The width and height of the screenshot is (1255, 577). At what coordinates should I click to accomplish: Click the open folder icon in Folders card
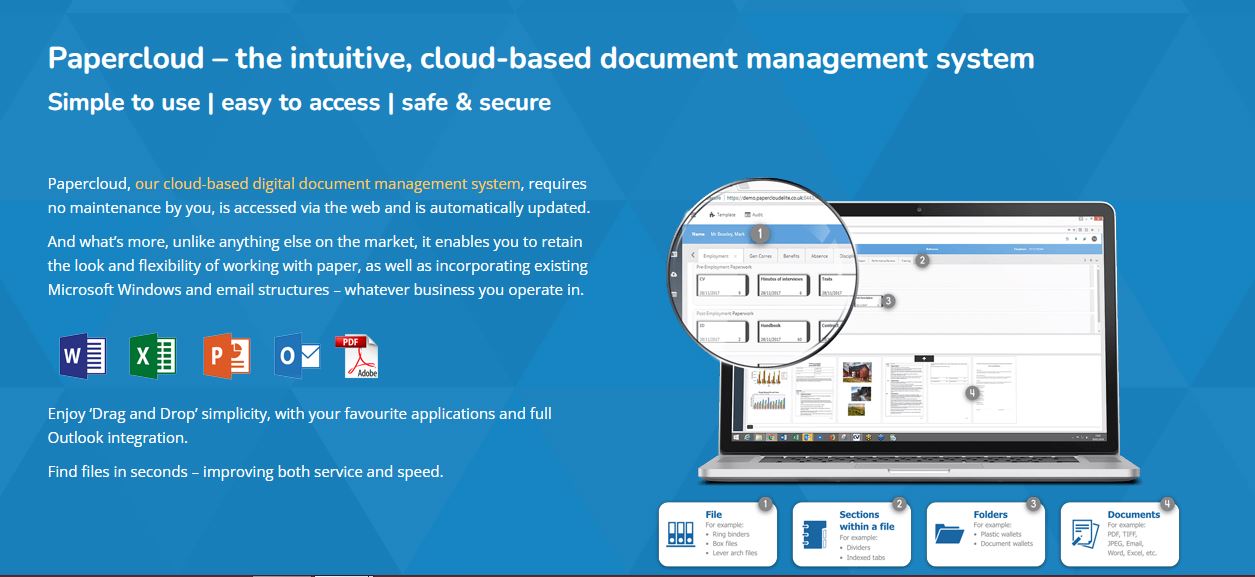(x=949, y=533)
